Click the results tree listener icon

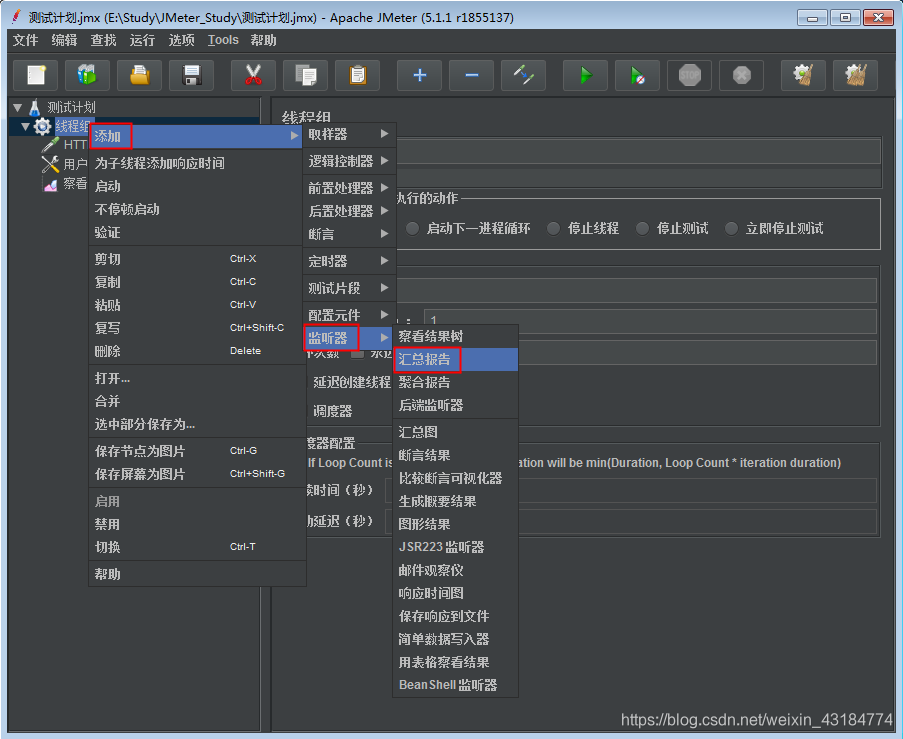51,184
